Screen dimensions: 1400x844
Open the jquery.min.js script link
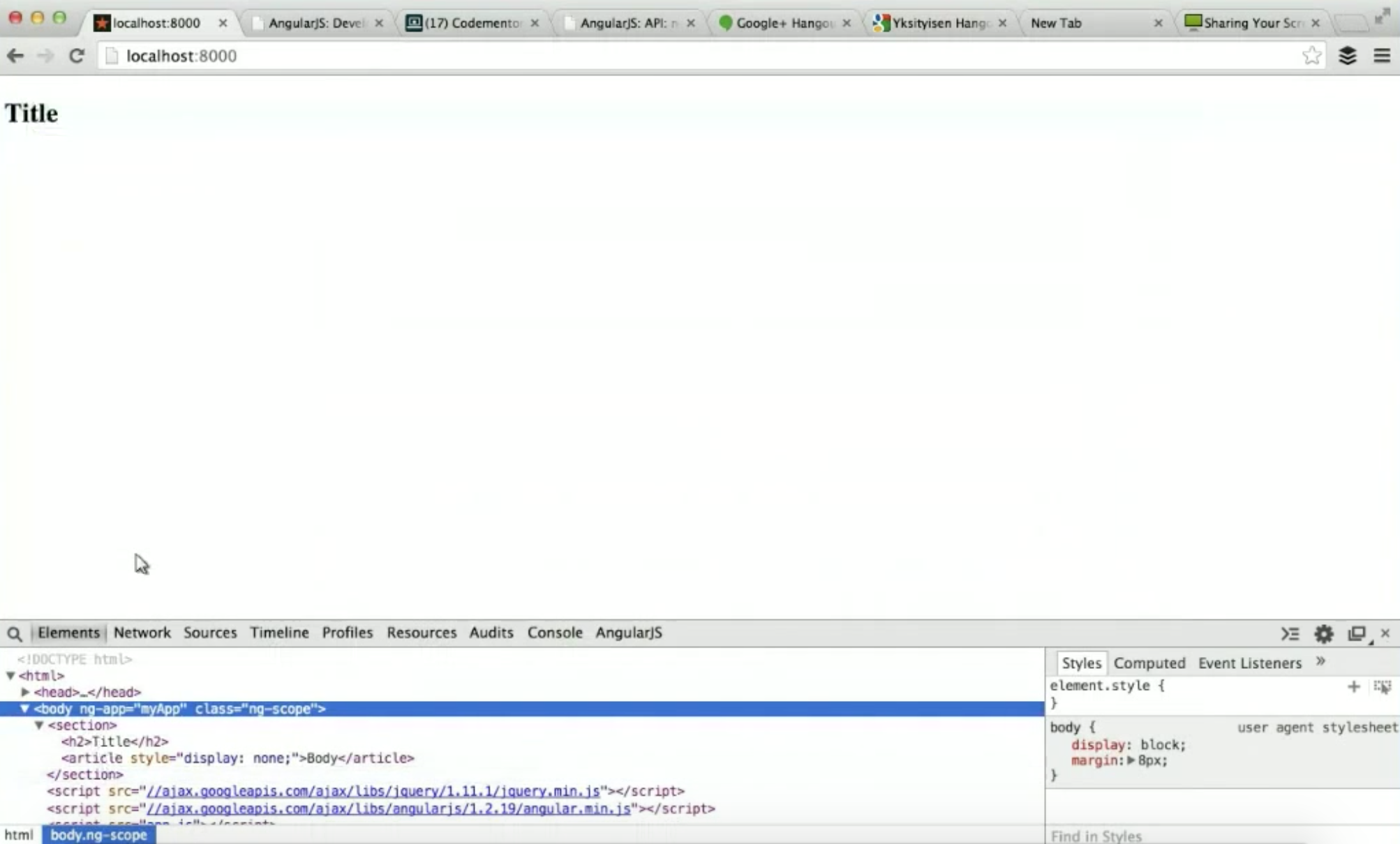(373, 791)
